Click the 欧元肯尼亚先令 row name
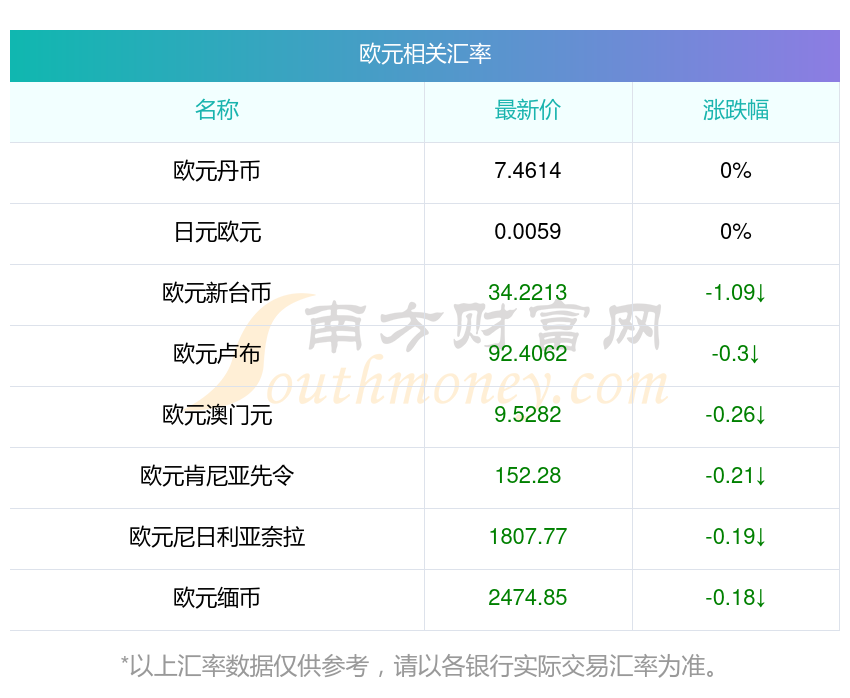This screenshot has width=850, height=698. [217, 476]
